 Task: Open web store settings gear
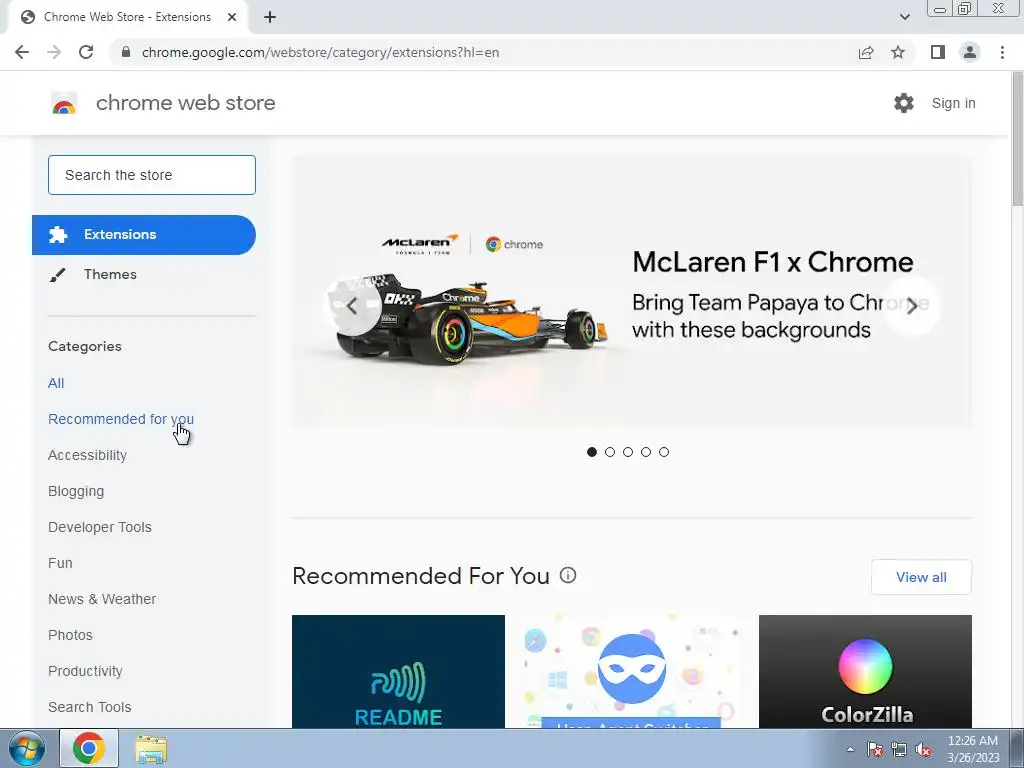[904, 103]
